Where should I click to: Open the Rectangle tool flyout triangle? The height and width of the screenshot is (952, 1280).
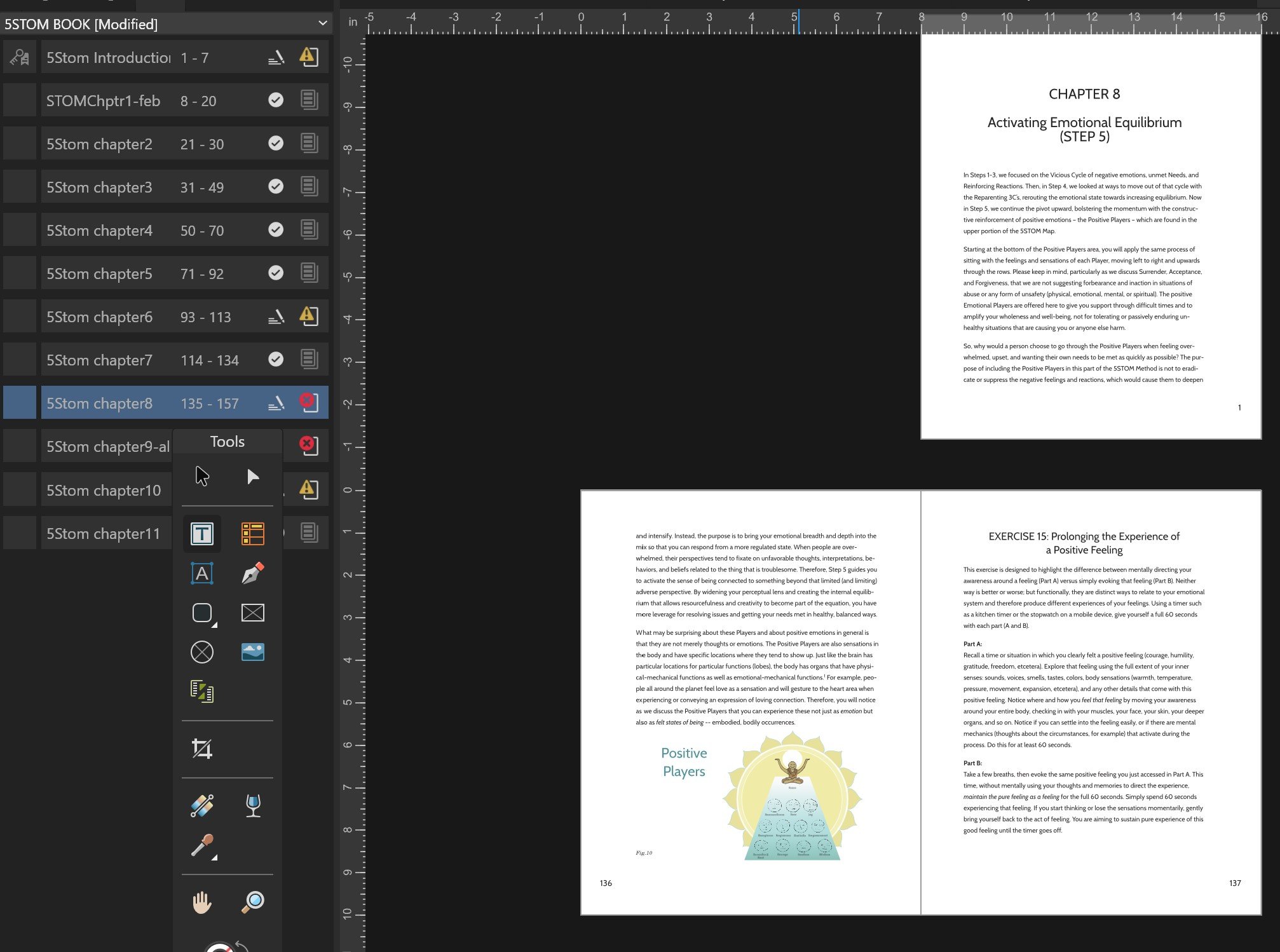(x=215, y=625)
